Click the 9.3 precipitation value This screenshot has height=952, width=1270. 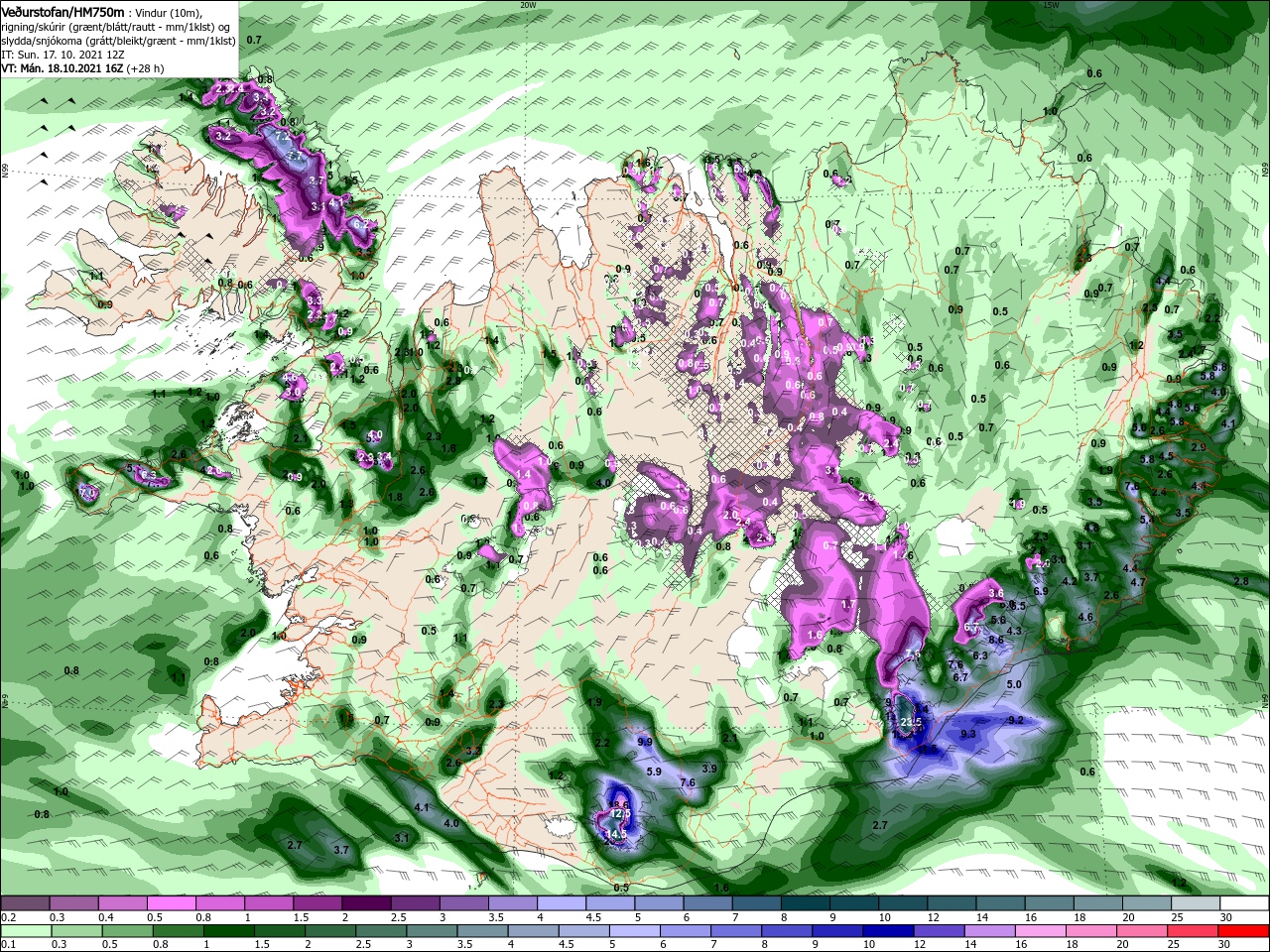pos(969,734)
